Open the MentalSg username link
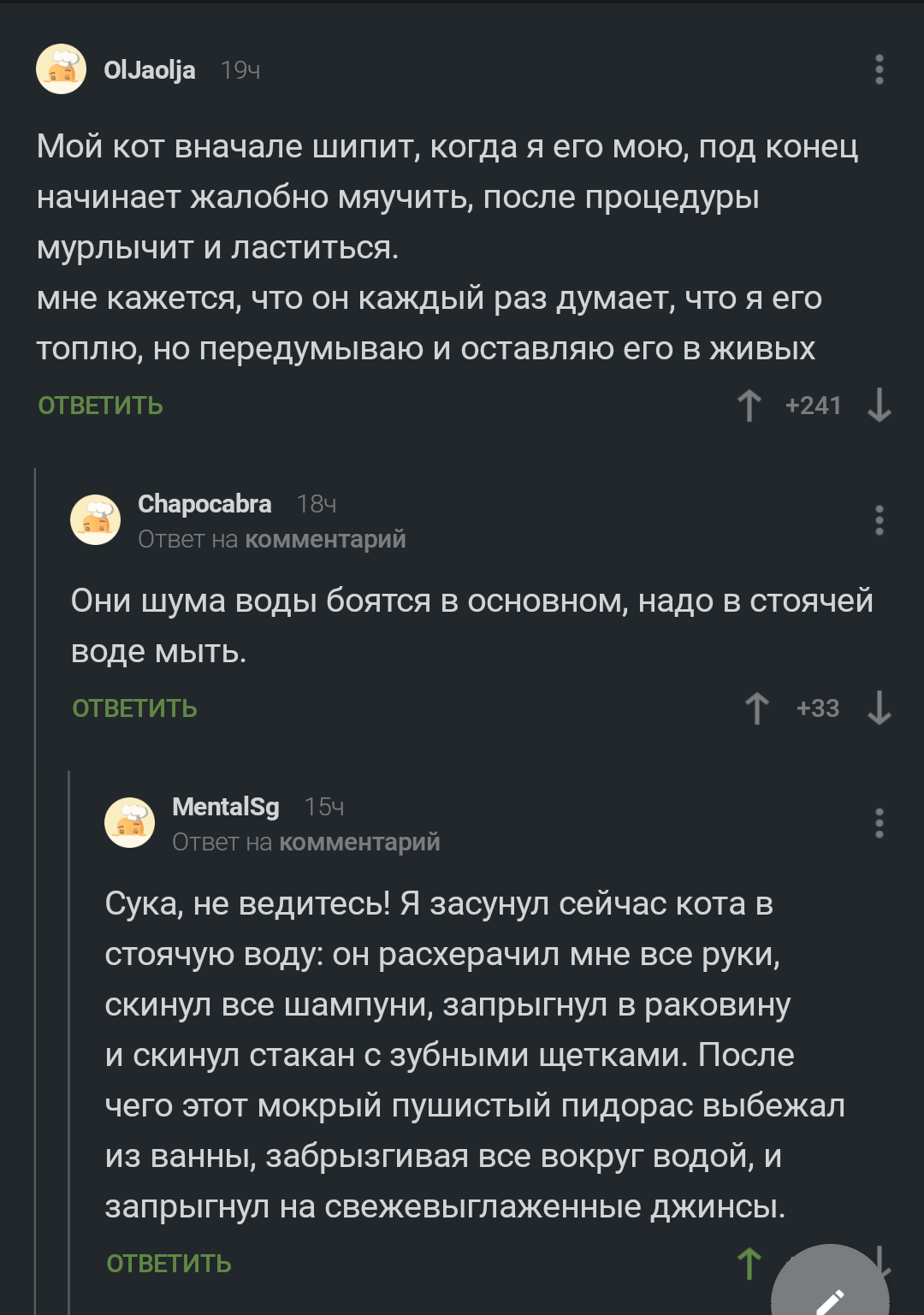Screen dimensions: 924x1315 click(x=226, y=807)
